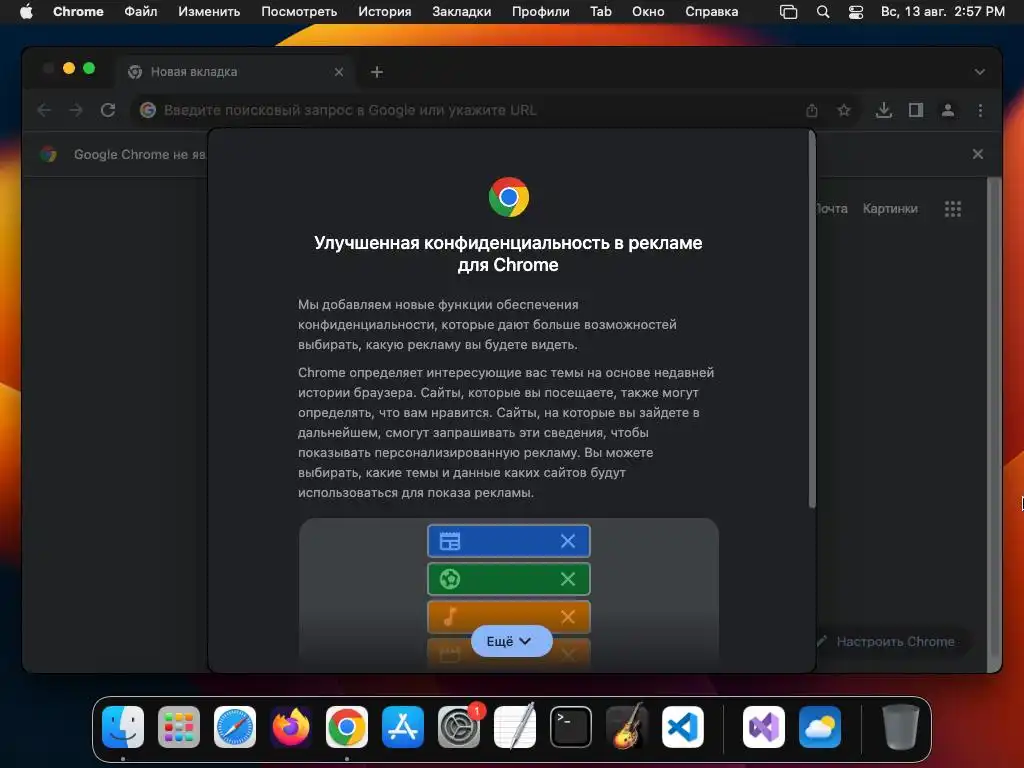Select the Новая вкладка tab
The image size is (1024, 768).
[x=235, y=72]
